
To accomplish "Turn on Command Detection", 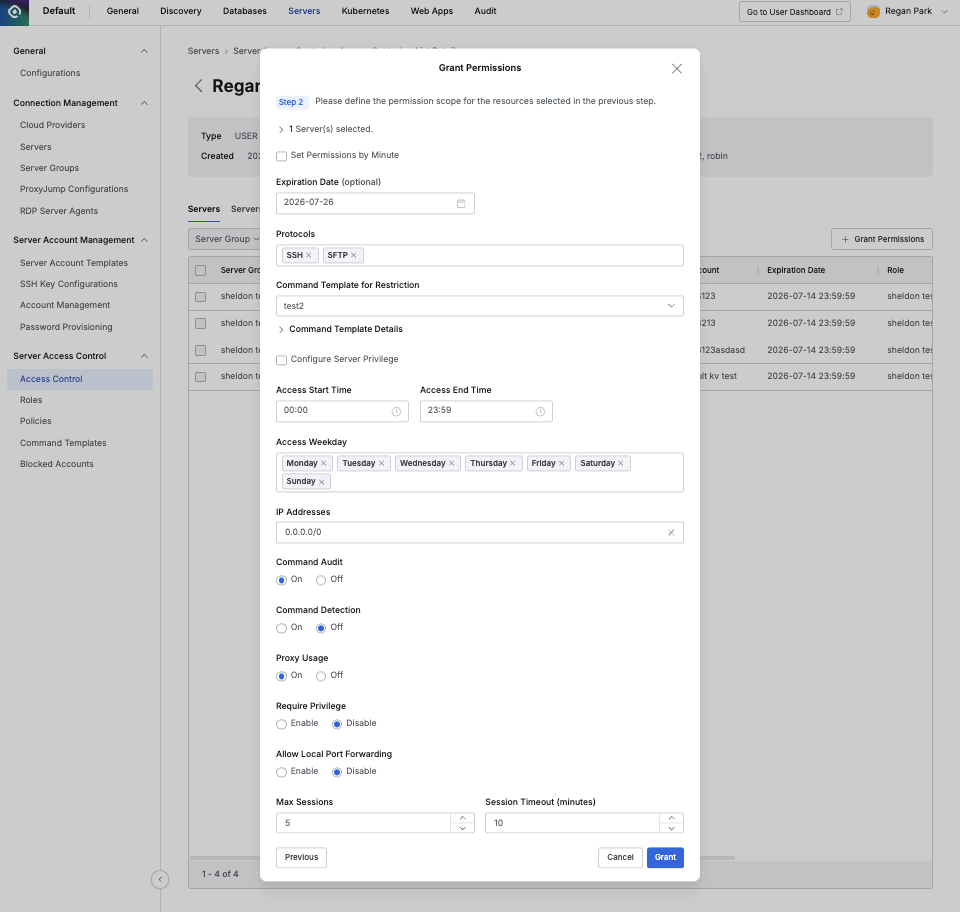I will pyautogui.click(x=281, y=627).
